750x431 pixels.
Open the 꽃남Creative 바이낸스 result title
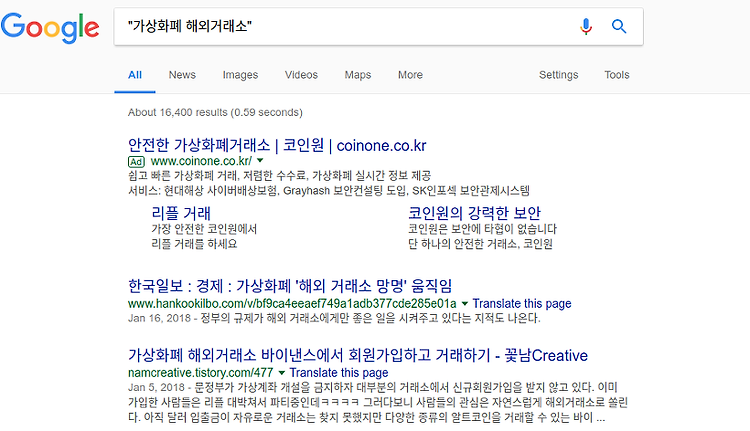click(358, 355)
